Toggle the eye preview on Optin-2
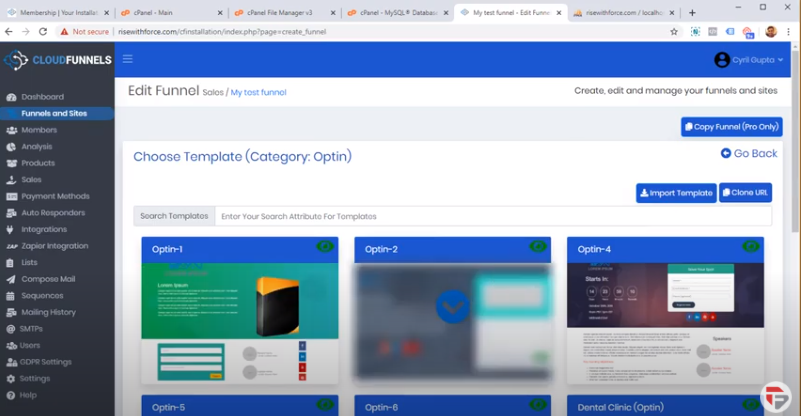Image resolution: width=801 pixels, height=416 pixels. click(x=538, y=247)
